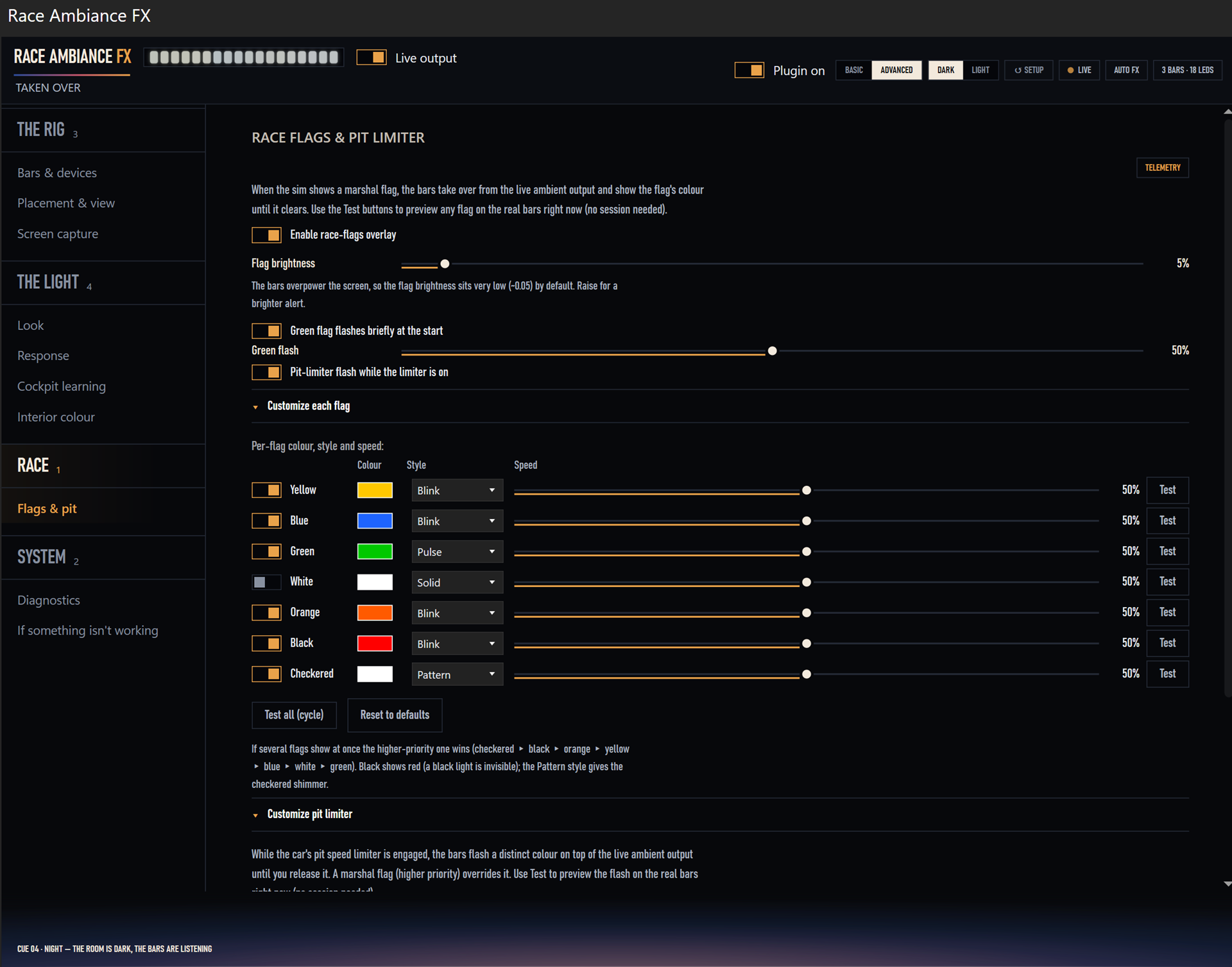The height and width of the screenshot is (967, 1232).
Task: Open the Green flag colour swatch
Action: pos(375,552)
